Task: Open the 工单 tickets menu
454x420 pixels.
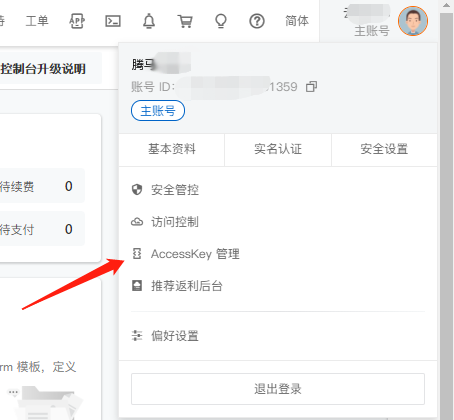Action: [37, 21]
